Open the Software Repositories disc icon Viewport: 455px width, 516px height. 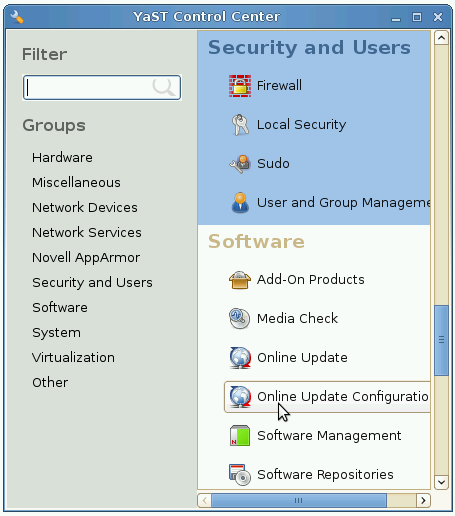click(x=240, y=475)
